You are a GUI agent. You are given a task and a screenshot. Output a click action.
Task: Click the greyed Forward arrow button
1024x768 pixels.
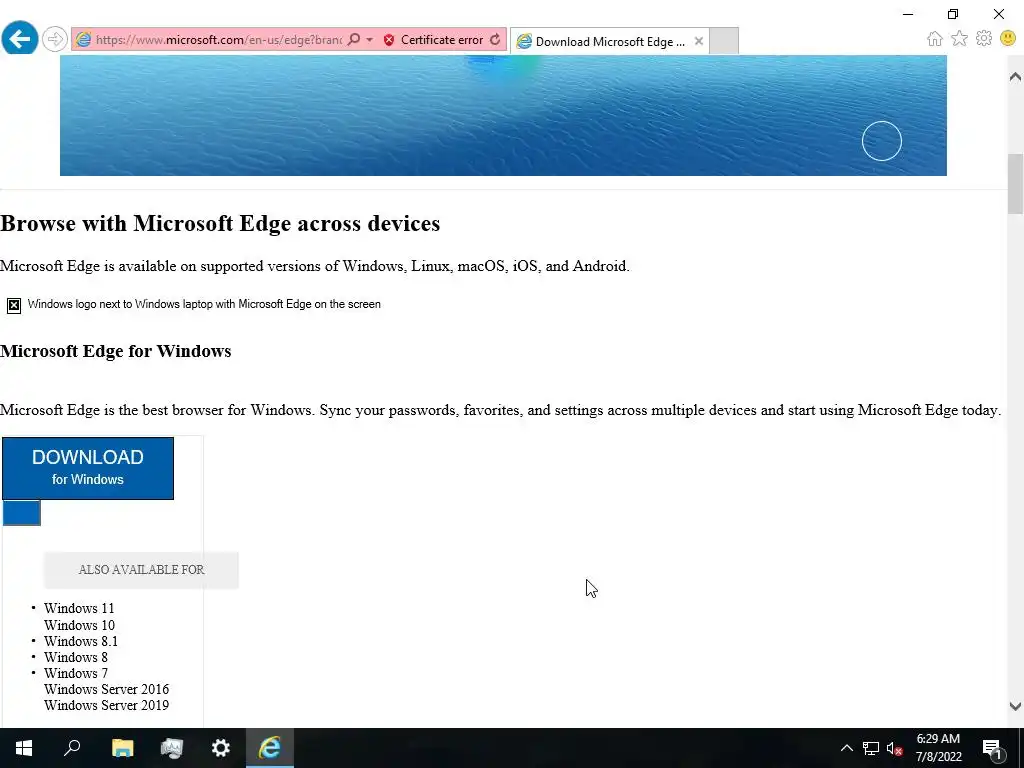point(55,39)
